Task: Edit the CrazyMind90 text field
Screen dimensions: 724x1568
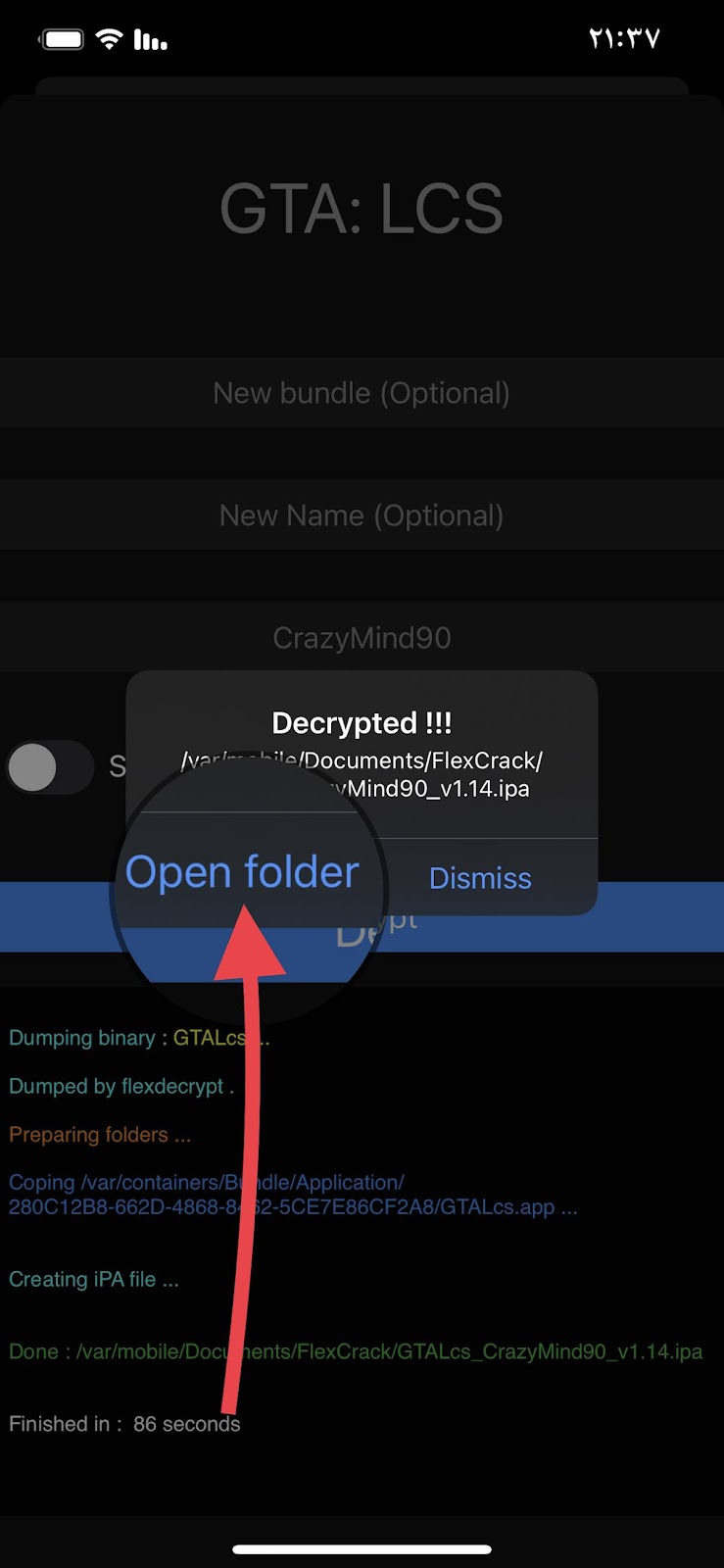Action: (362, 638)
